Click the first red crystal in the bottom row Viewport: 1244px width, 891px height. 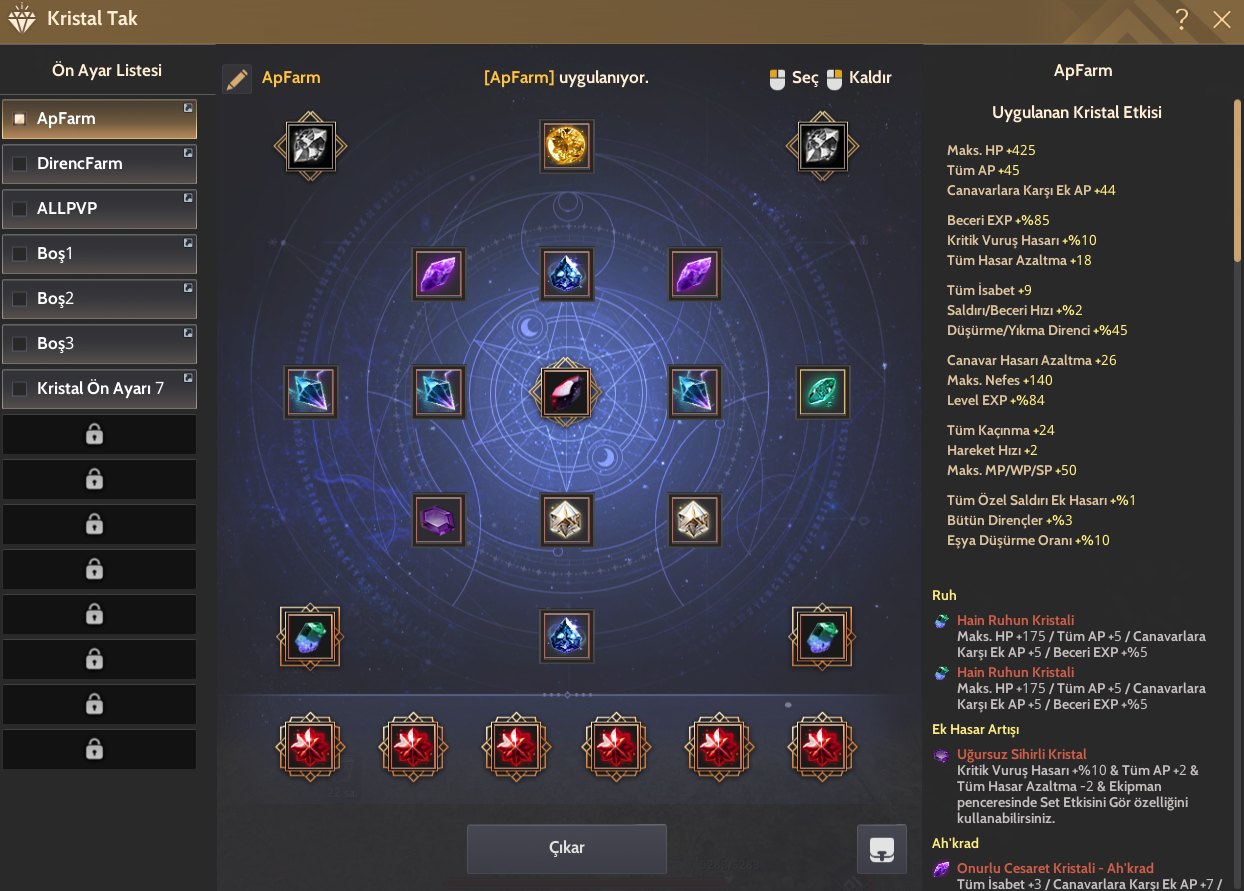[310, 746]
